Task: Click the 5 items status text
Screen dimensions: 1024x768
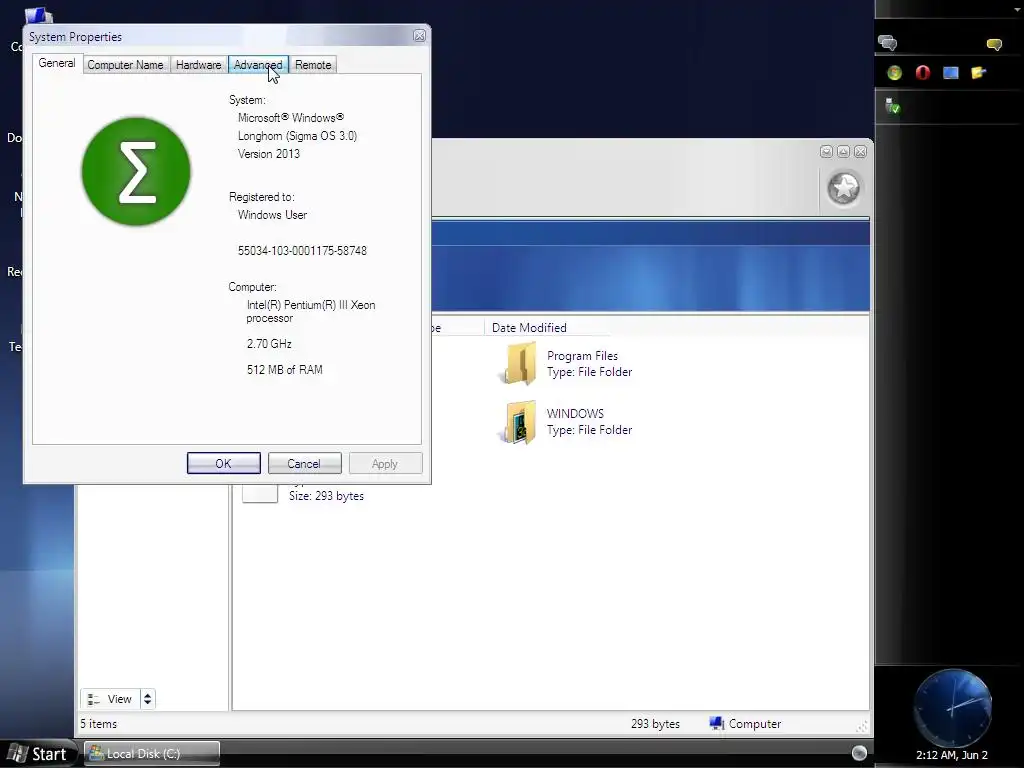Action: (99, 724)
